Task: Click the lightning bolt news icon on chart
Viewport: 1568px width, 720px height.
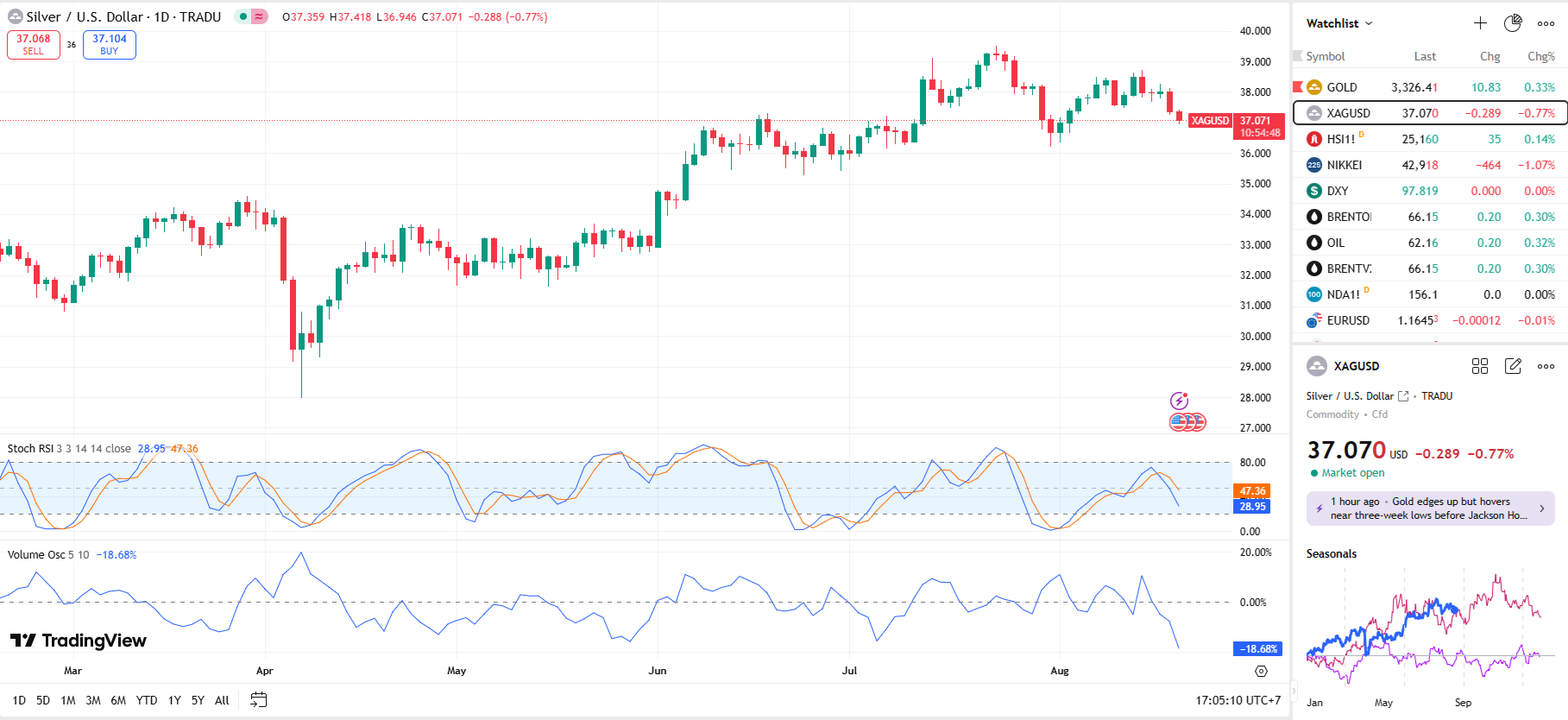Action: tap(1179, 401)
